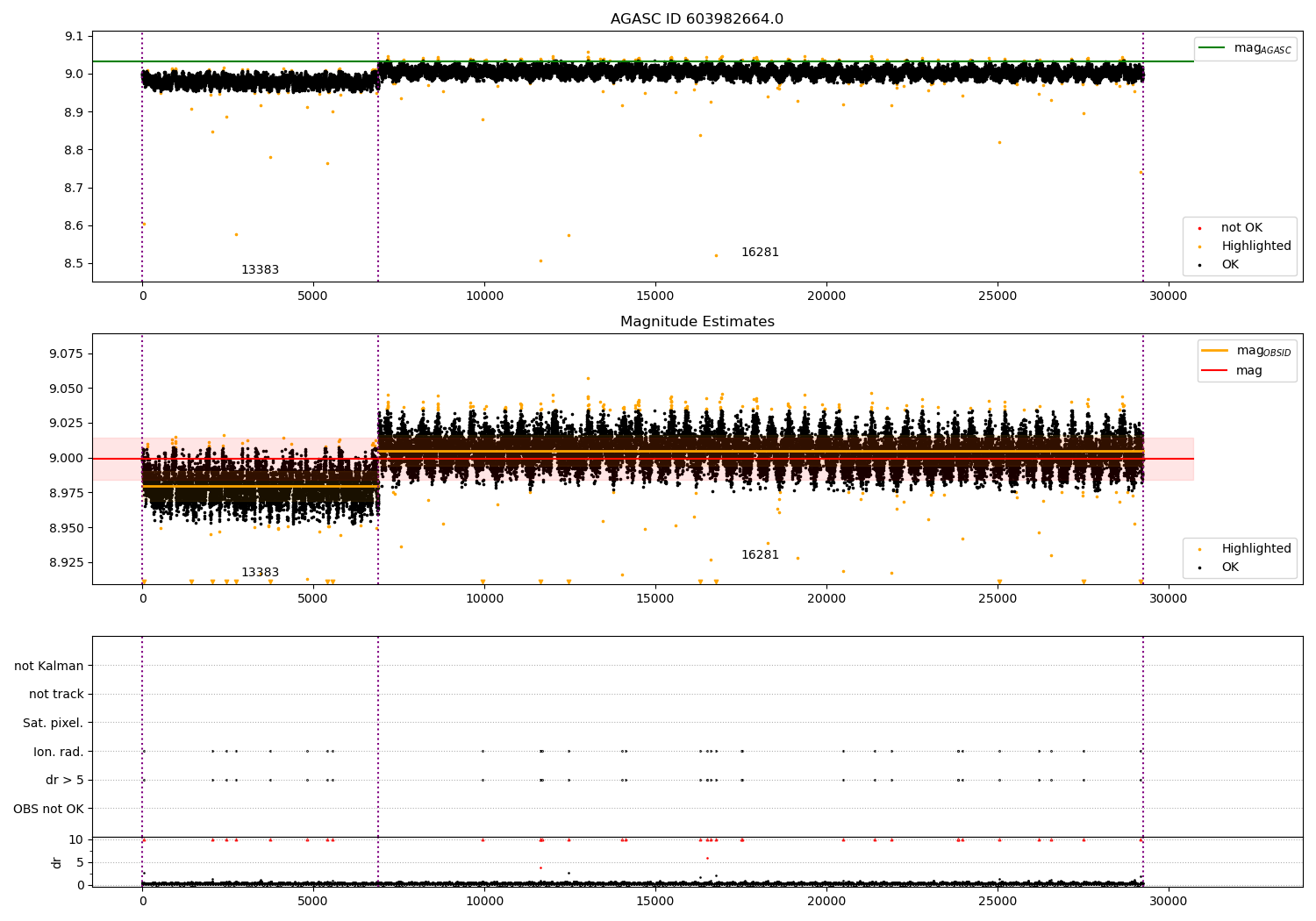Click OBSID label '16281' in the top plot
Screen dimensions: 1316x921
click(760, 253)
